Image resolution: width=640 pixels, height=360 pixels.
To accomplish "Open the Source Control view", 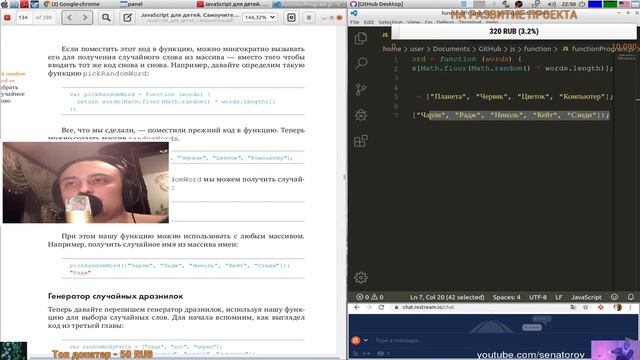I will (x=361, y=89).
